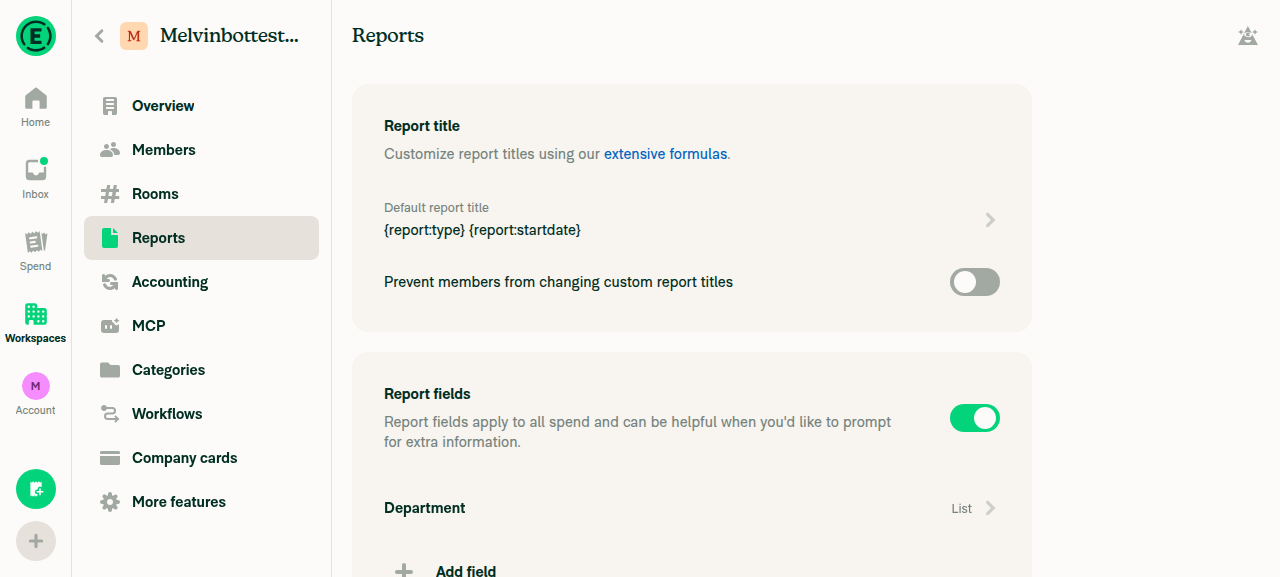Click the concierge icon at top right
This screenshot has height=577, width=1280.
pyautogui.click(x=1247, y=37)
